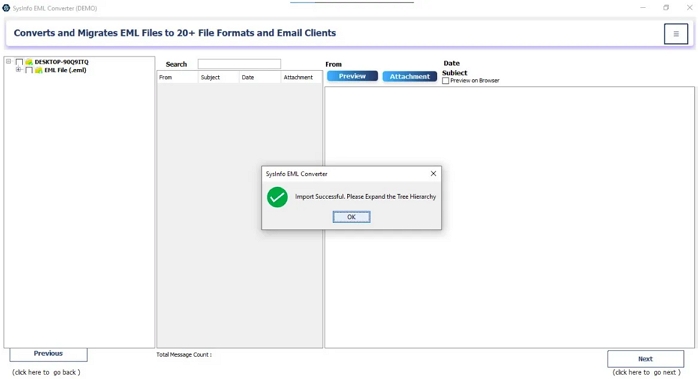The width and height of the screenshot is (698, 379).
Task: Restore down the main window
Action: [x=666, y=8]
